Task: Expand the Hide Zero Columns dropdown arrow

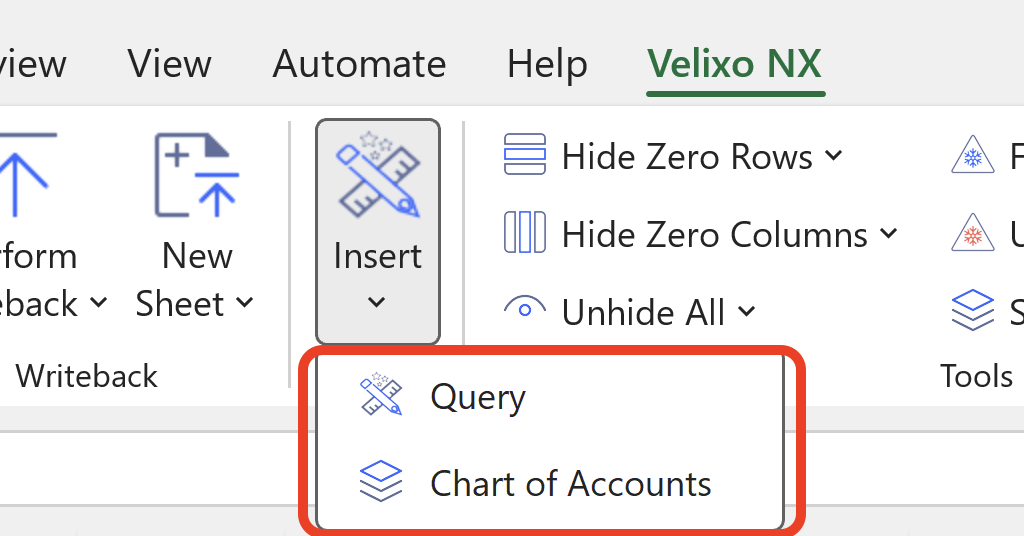Action: click(x=888, y=234)
